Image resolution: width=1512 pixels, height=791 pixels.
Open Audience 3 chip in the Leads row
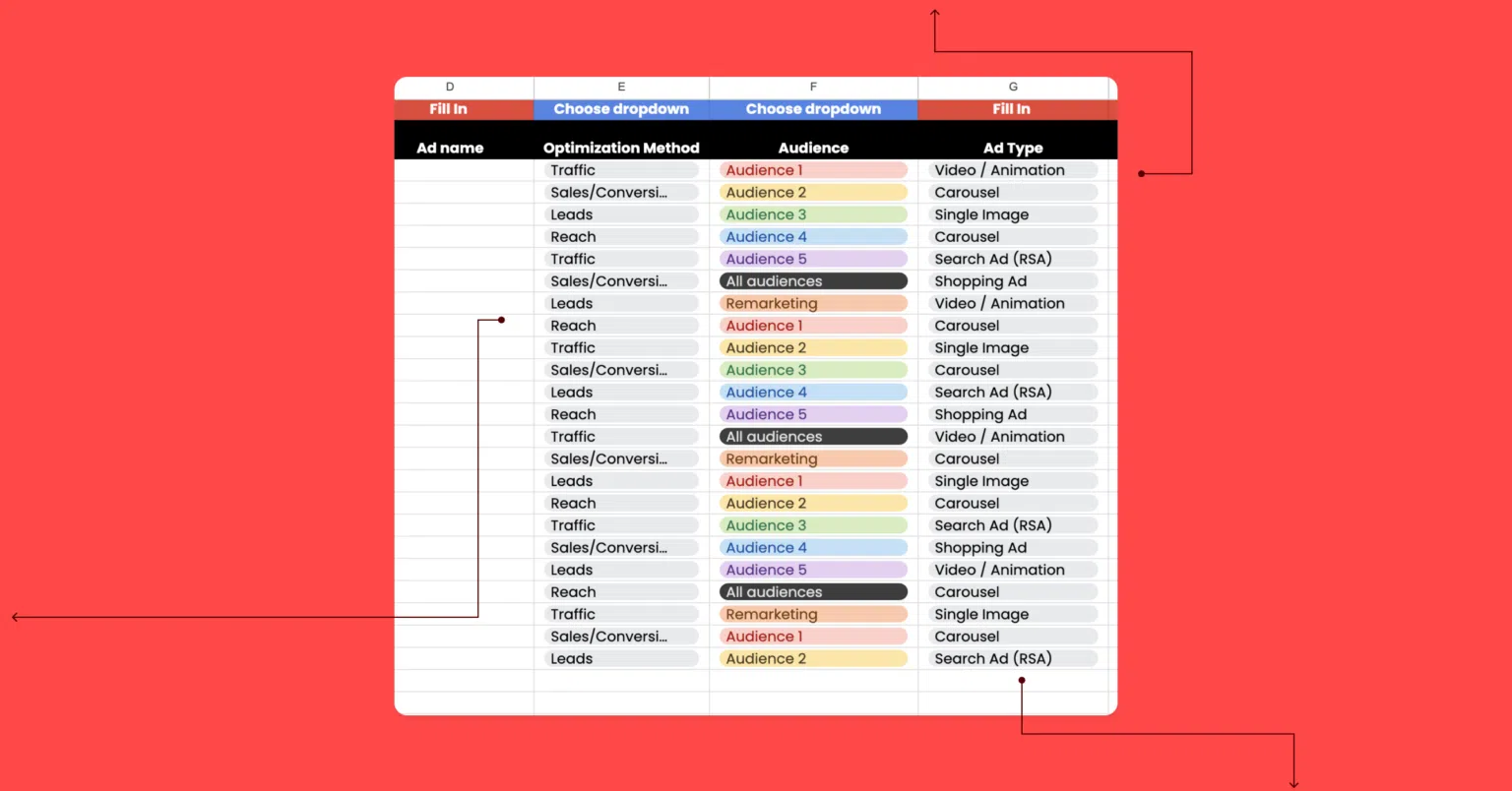pos(813,214)
